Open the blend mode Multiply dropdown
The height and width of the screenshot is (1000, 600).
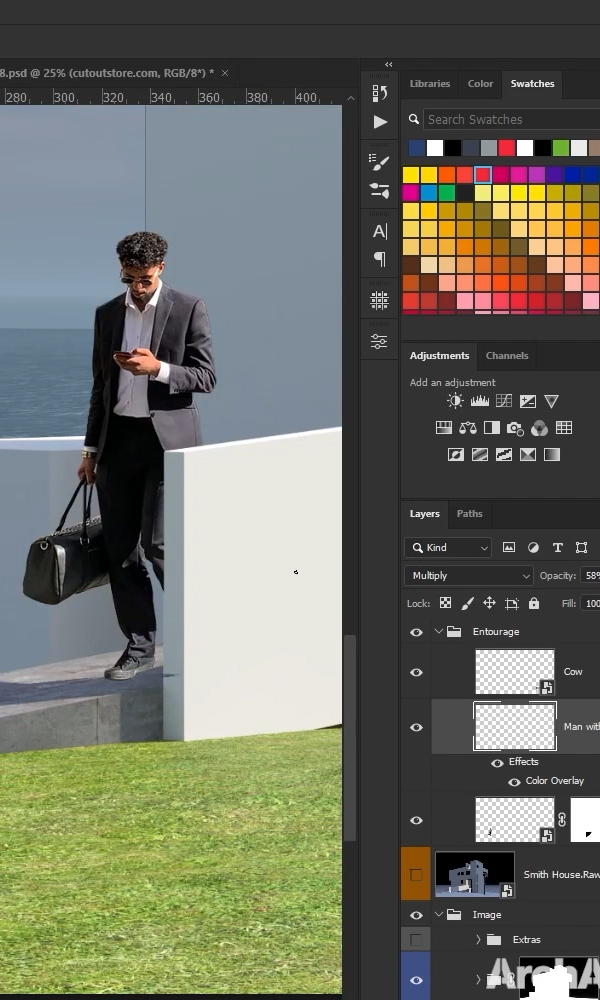point(469,575)
